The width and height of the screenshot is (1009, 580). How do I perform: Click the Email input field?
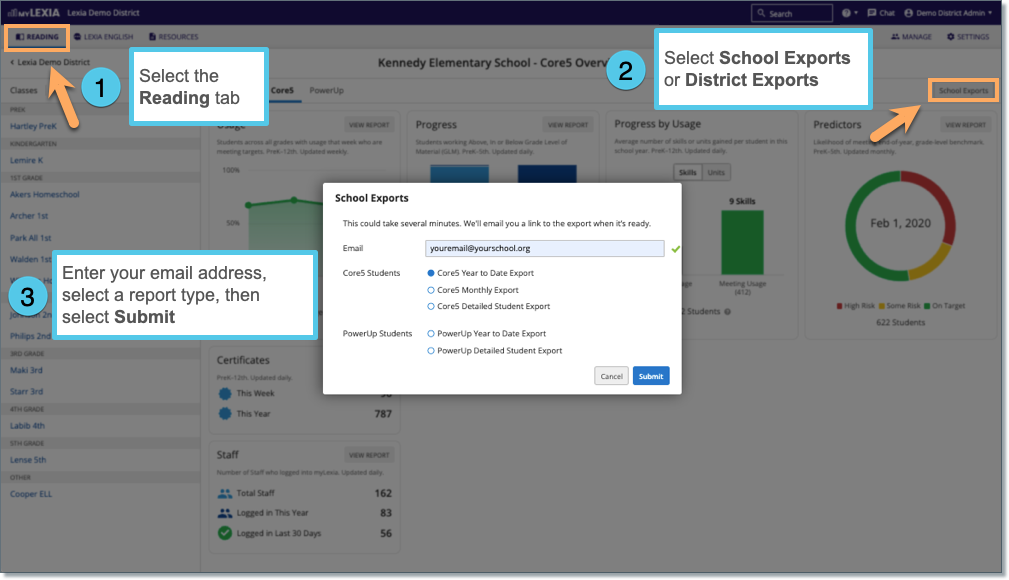[544, 248]
